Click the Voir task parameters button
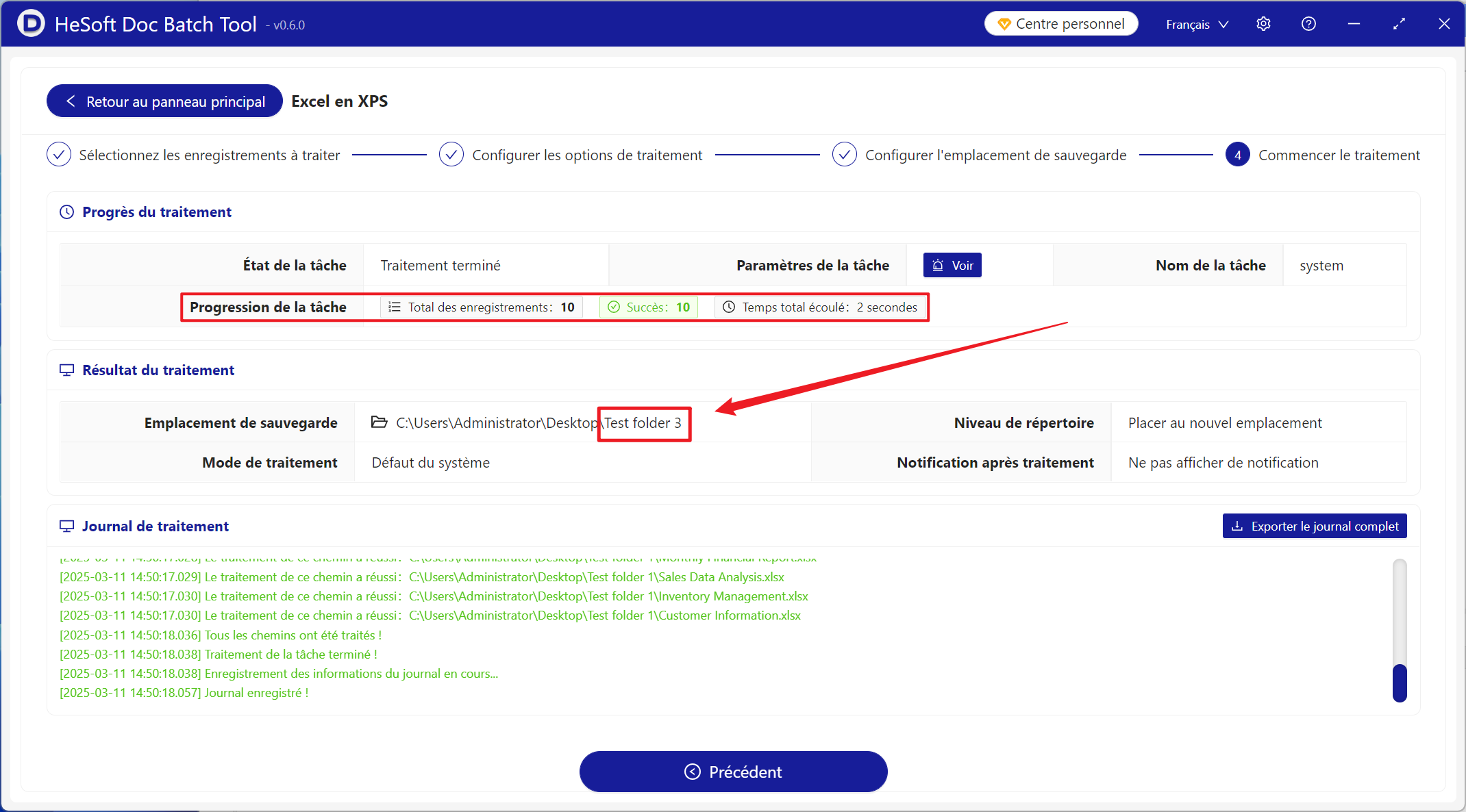 coord(952,266)
